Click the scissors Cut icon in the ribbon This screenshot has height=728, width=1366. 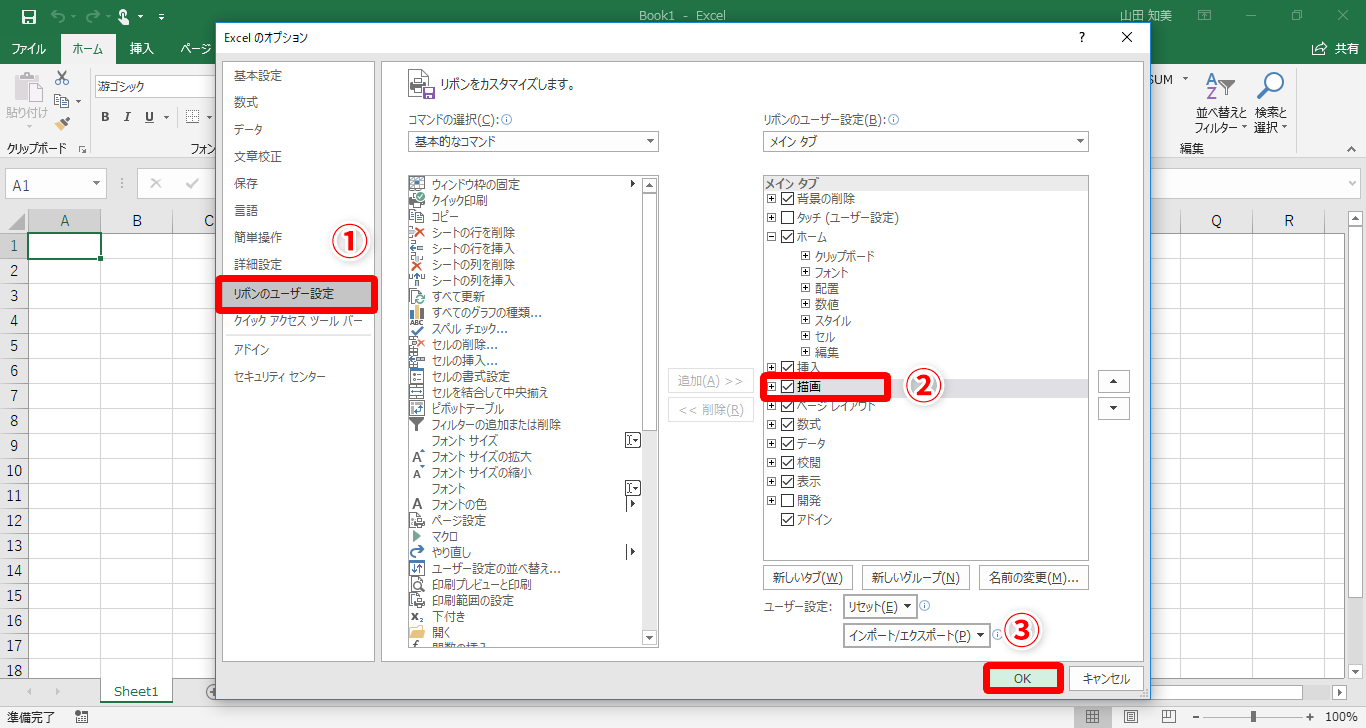tap(62, 78)
